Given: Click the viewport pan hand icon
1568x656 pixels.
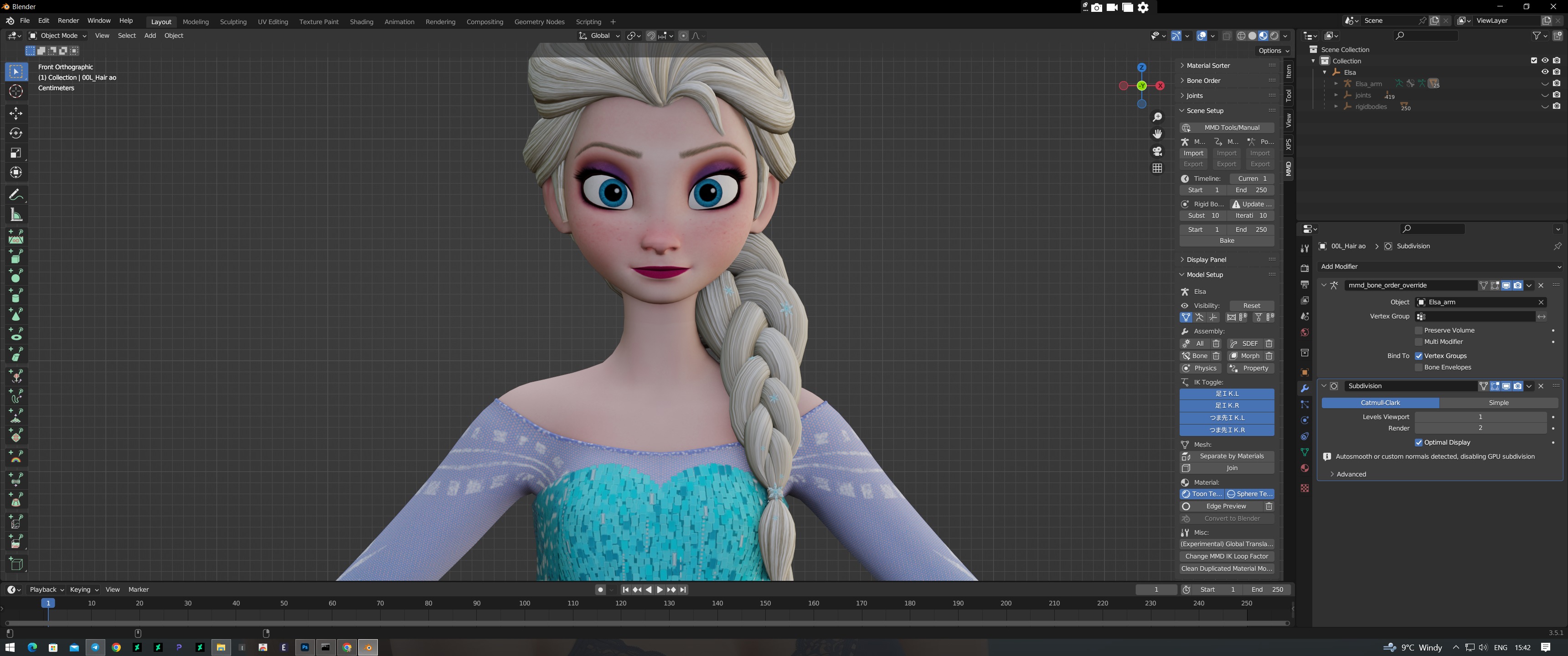Looking at the screenshot, I should 1157,134.
